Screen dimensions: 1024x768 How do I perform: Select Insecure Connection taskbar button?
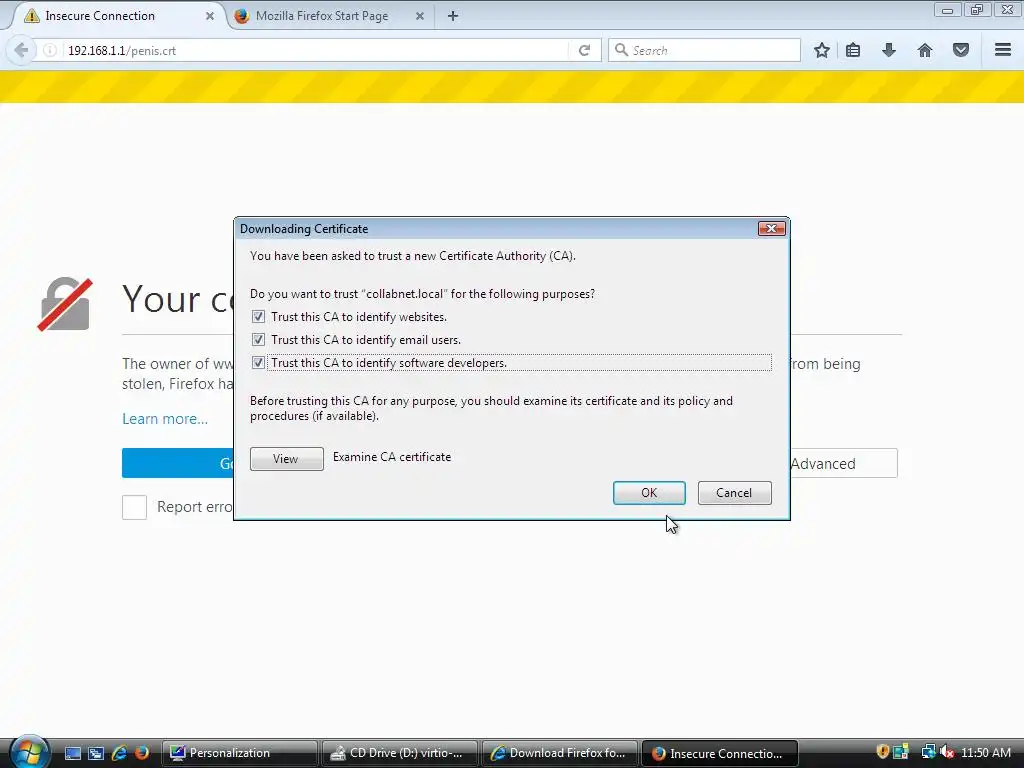pyautogui.click(x=720, y=753)
